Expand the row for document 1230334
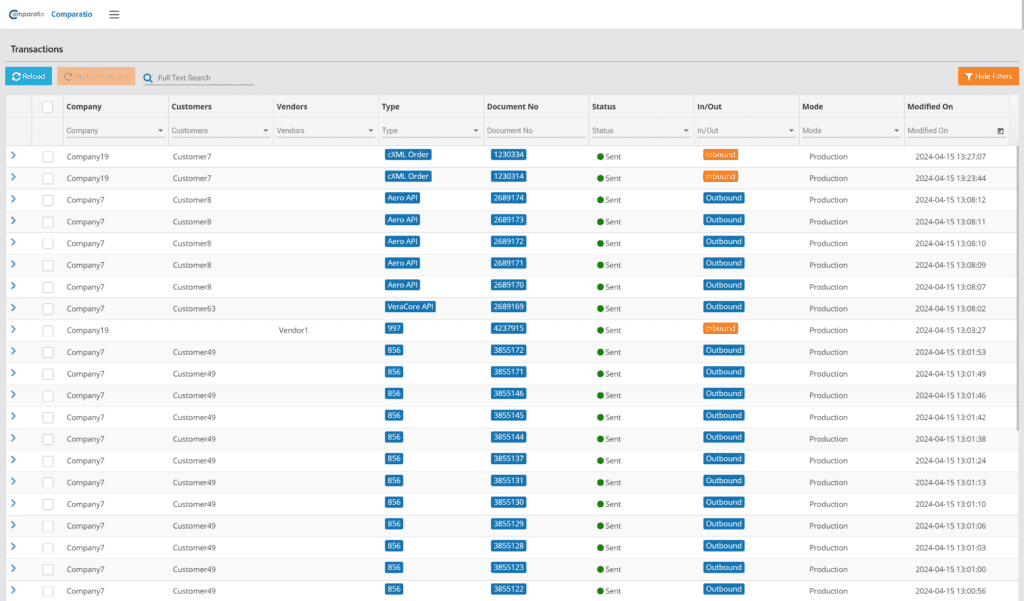The width and height of the screenshot is (1024, 601). [13, 155]
